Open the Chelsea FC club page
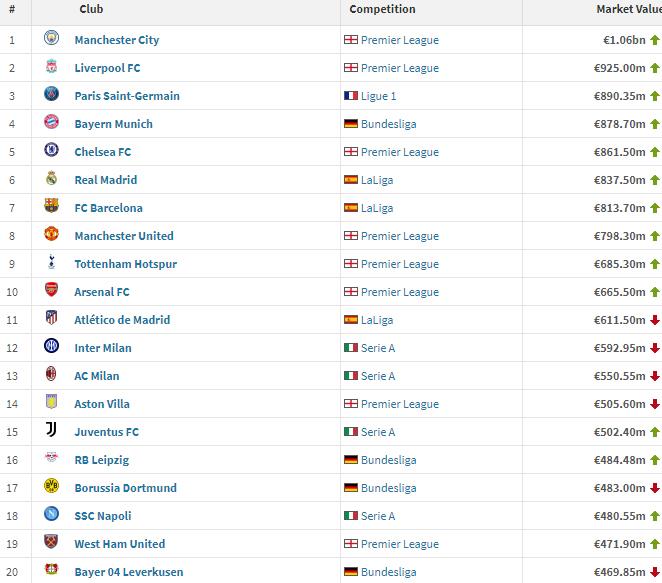This screenshot has width=662, height=583. tap(102, 152)
